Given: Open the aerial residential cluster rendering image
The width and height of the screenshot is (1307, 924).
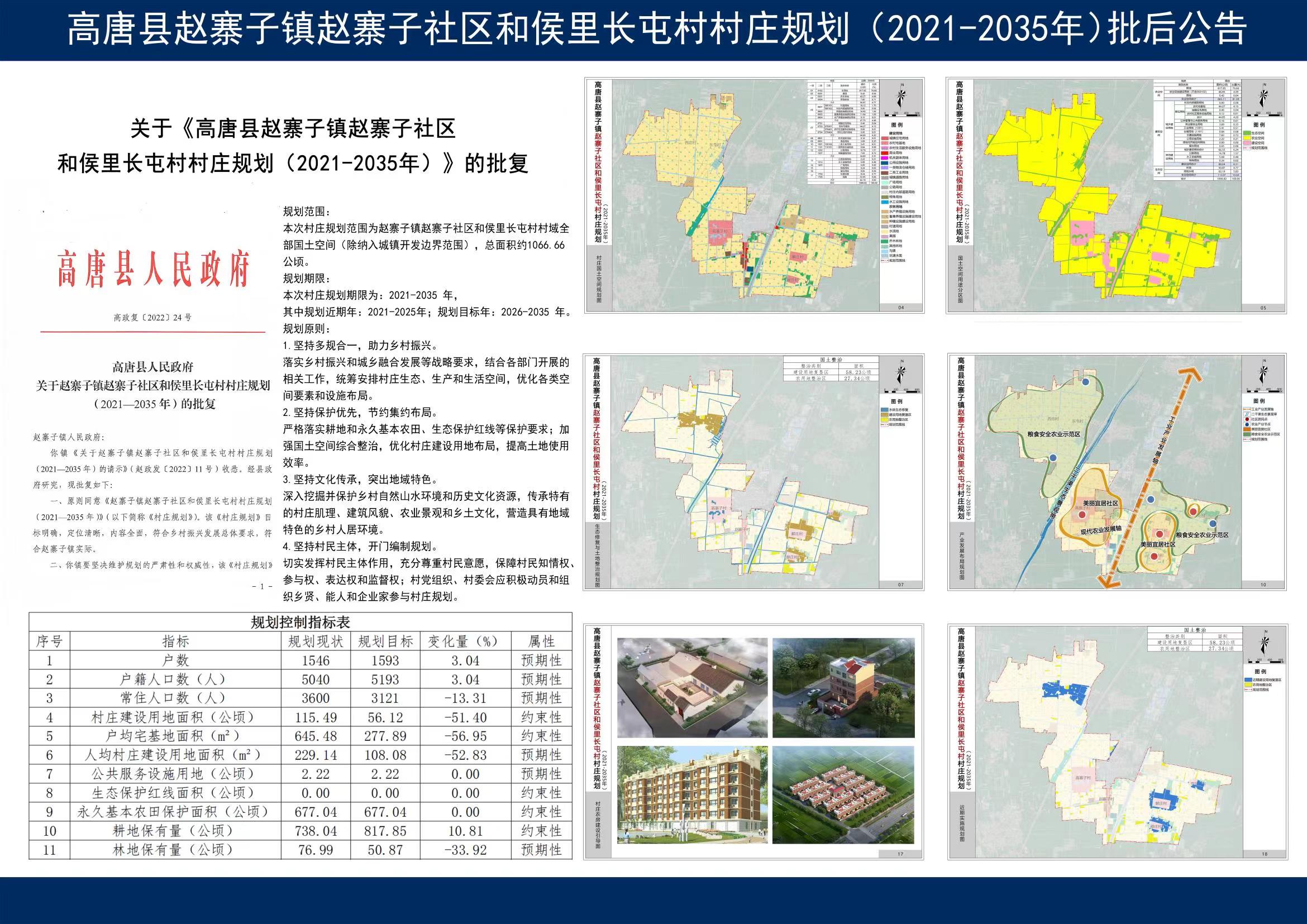Looking at the screenshot, I should 843,794.
